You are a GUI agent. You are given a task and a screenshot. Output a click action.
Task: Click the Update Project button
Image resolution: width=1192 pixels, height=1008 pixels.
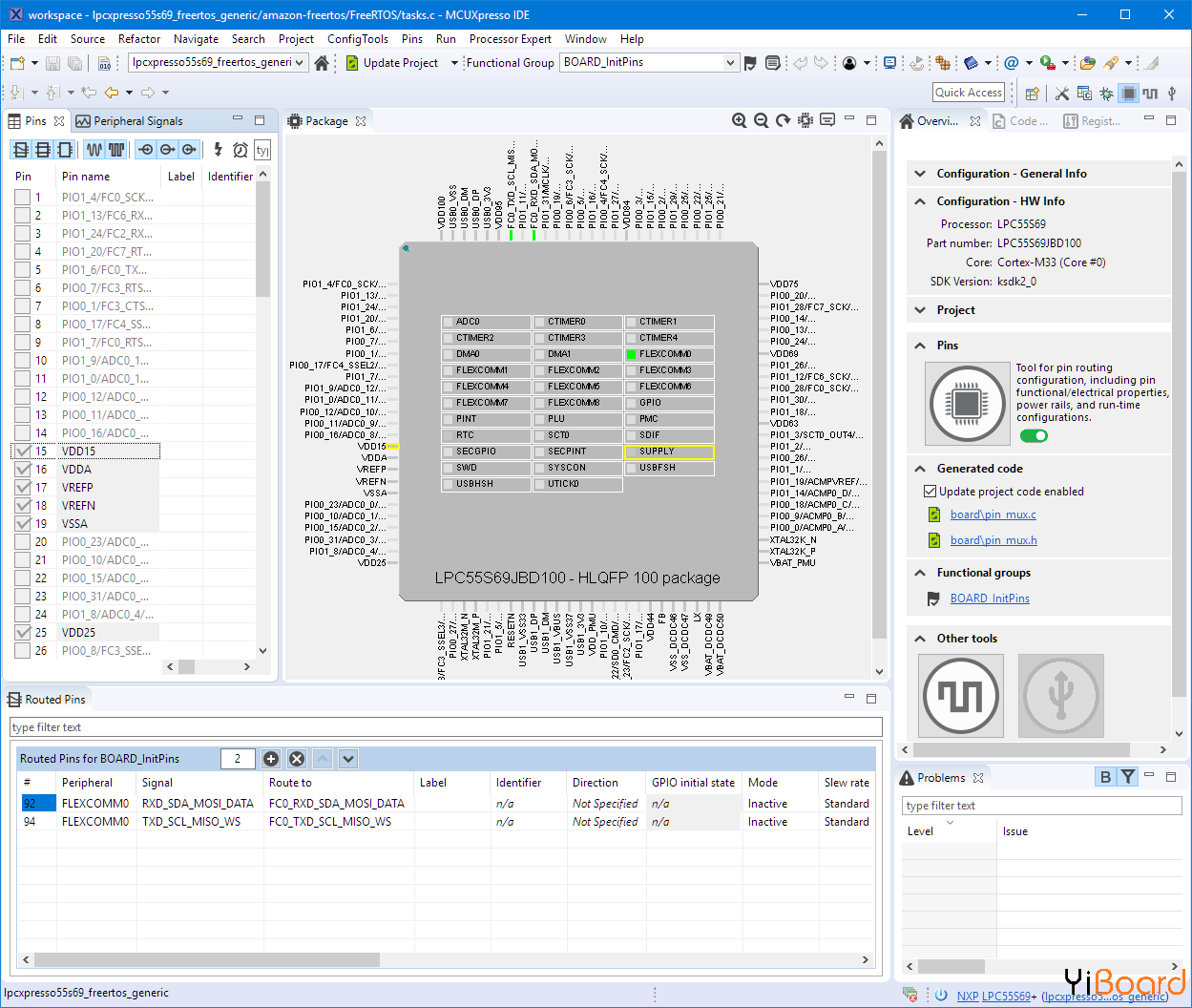[391, 63]
